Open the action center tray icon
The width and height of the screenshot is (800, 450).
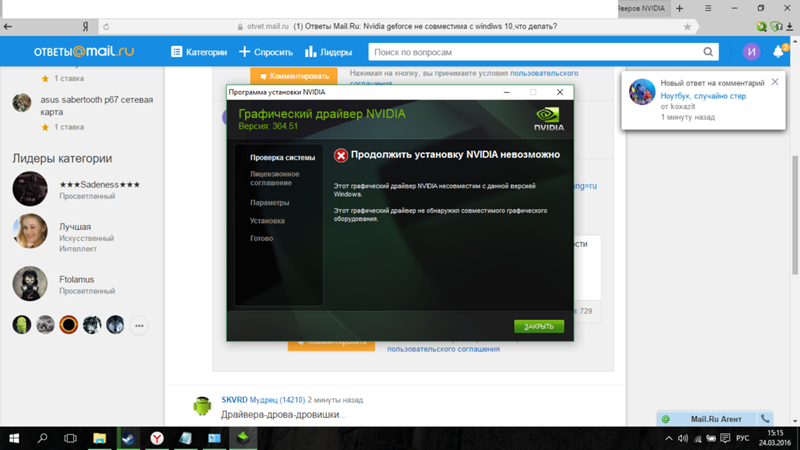click(x=725, y=438)
